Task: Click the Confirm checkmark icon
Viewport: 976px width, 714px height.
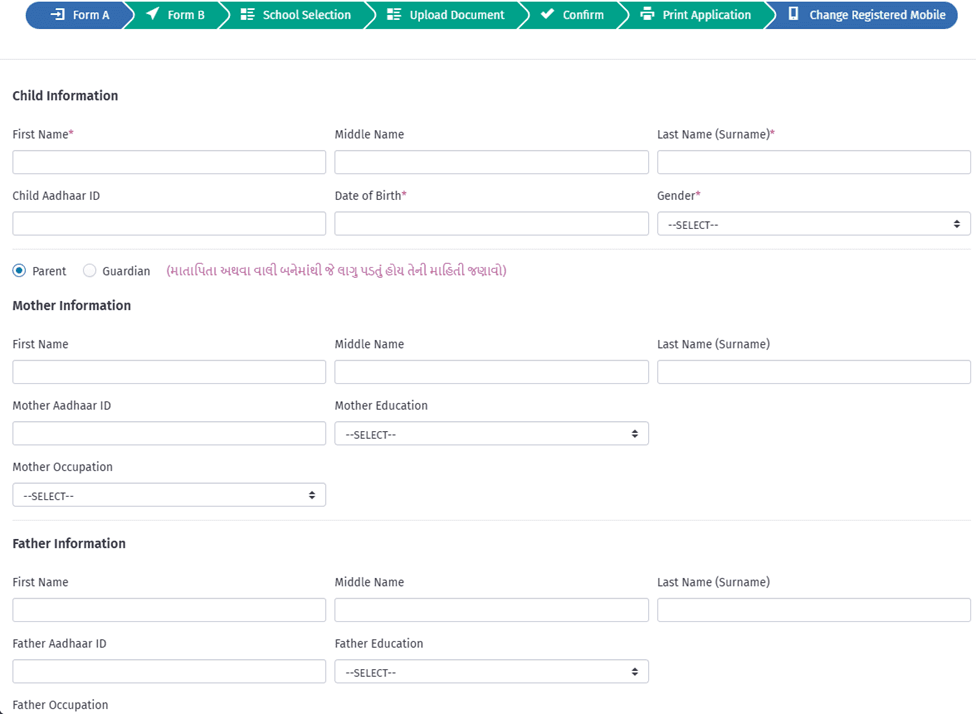Action: click(547, 15)
